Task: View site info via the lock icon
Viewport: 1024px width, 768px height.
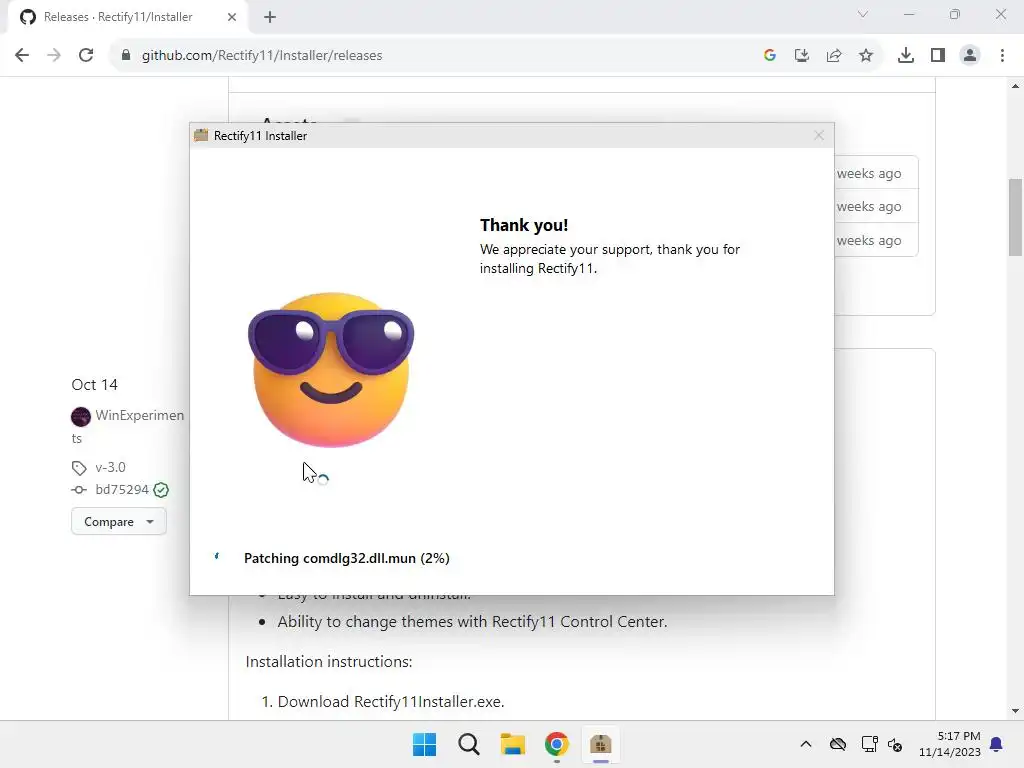Action: click(x=126, y=56)
